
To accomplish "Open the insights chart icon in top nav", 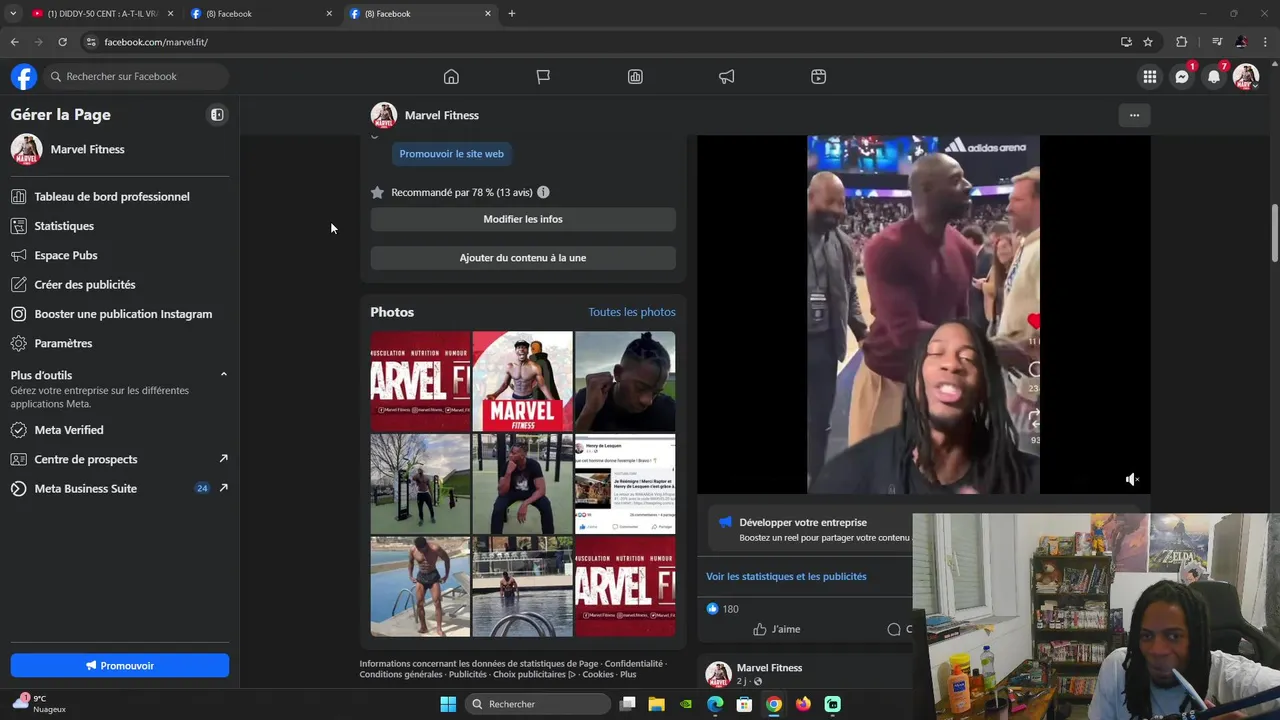I will click(x=635, y=77).
